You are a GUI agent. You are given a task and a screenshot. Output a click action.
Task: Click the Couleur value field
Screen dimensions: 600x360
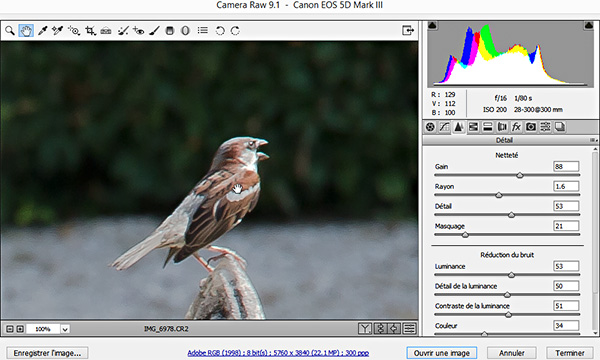(566, 326)
